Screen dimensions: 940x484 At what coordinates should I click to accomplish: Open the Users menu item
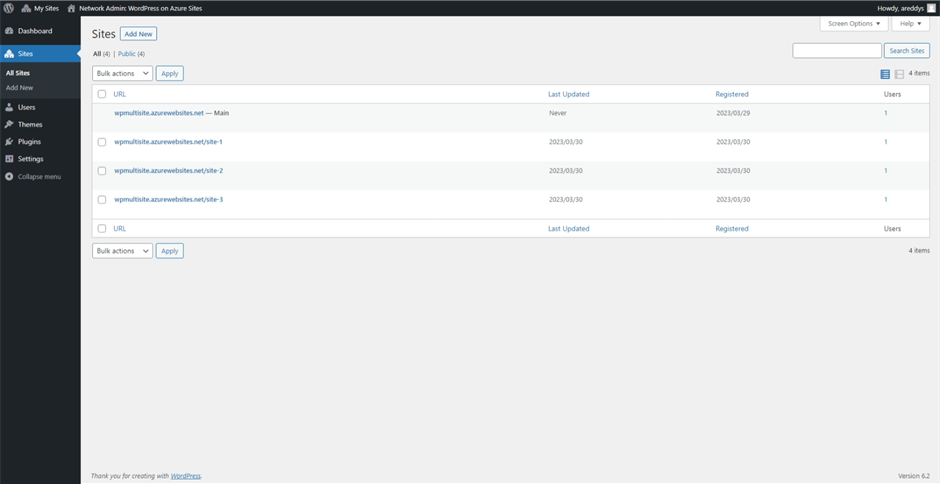tap(40, 107)
